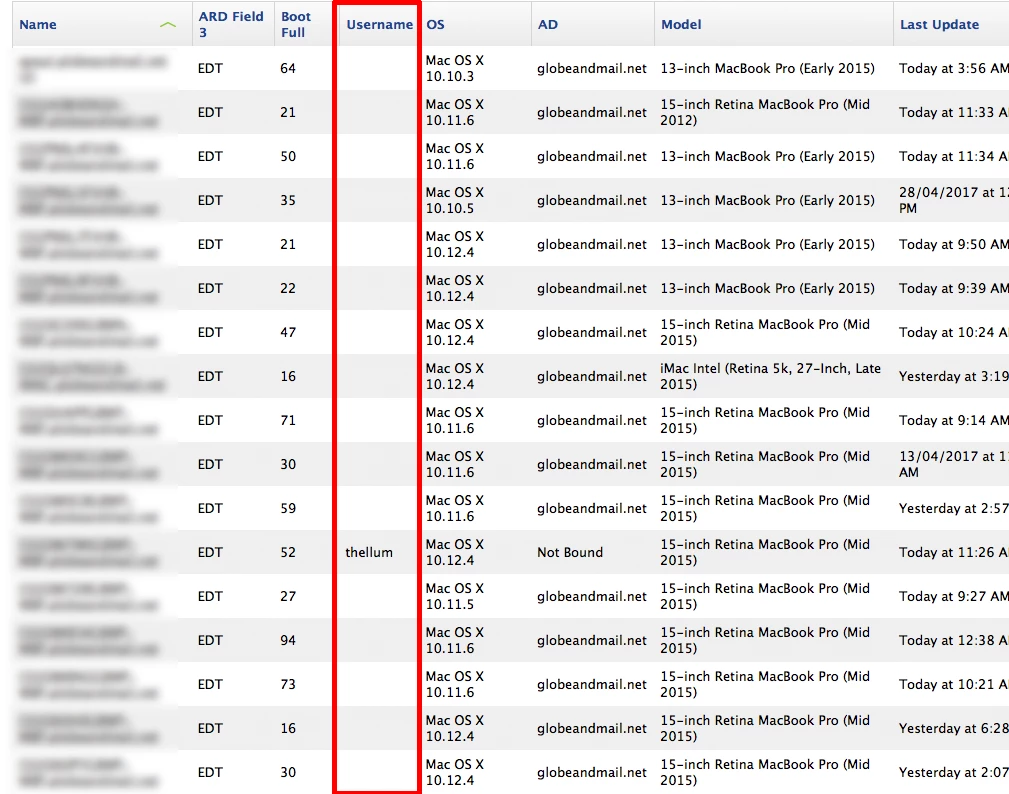Viewport: 1009px width, 794px height.
Task: Select 'Yesterday at 6:28' last update cell
Action: point(954,728)
